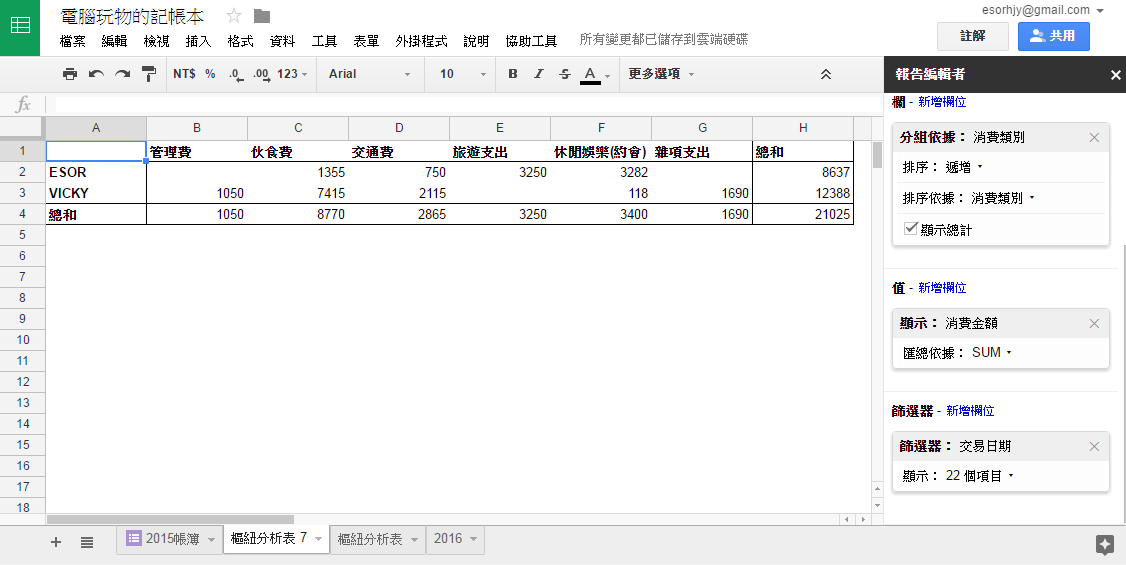Open the 排序依據 消費類別 dropdown
This screenshot has width=1126, height=565.
point(1003,198)
